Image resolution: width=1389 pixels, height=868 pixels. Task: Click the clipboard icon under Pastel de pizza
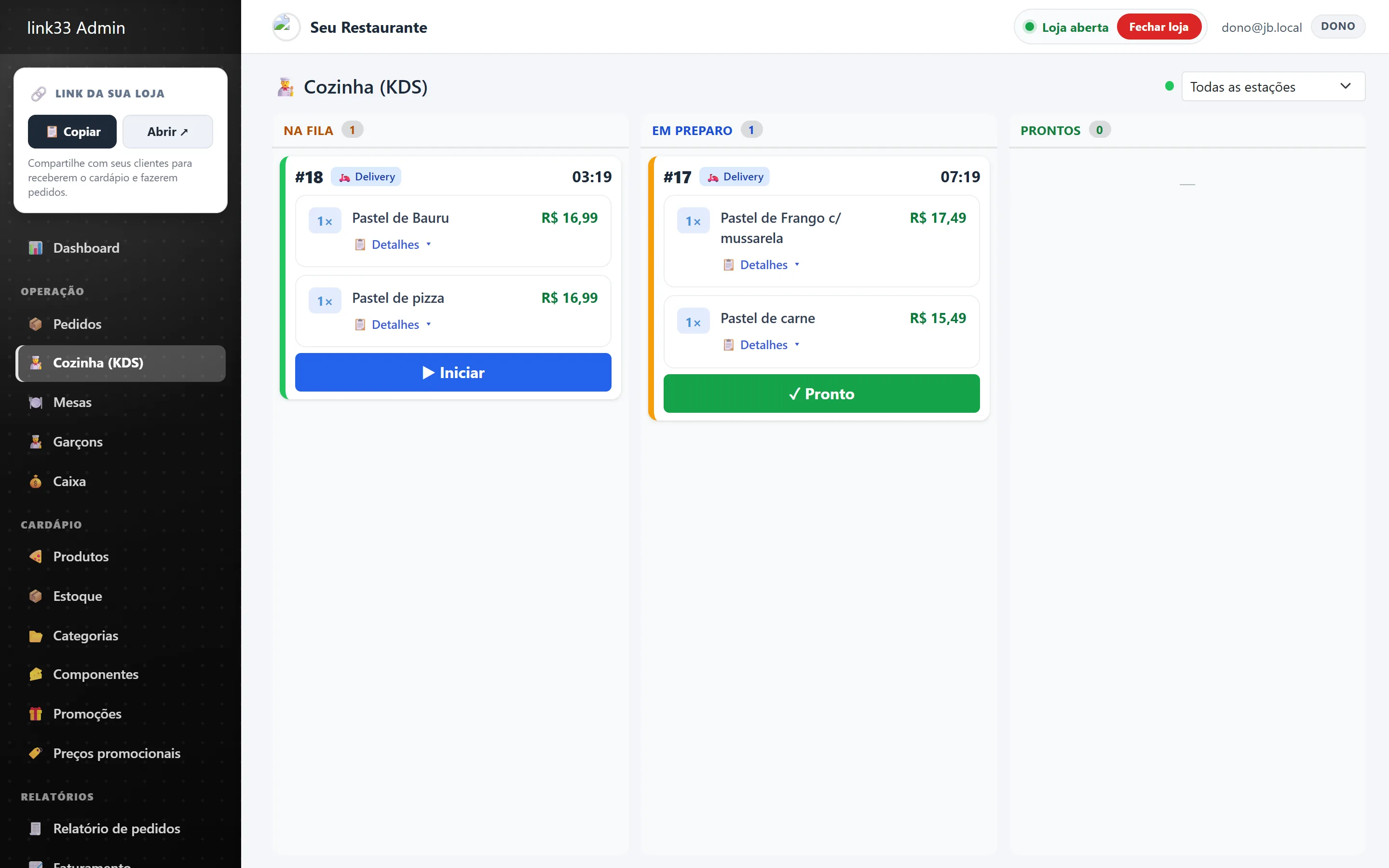coord(360,325)
